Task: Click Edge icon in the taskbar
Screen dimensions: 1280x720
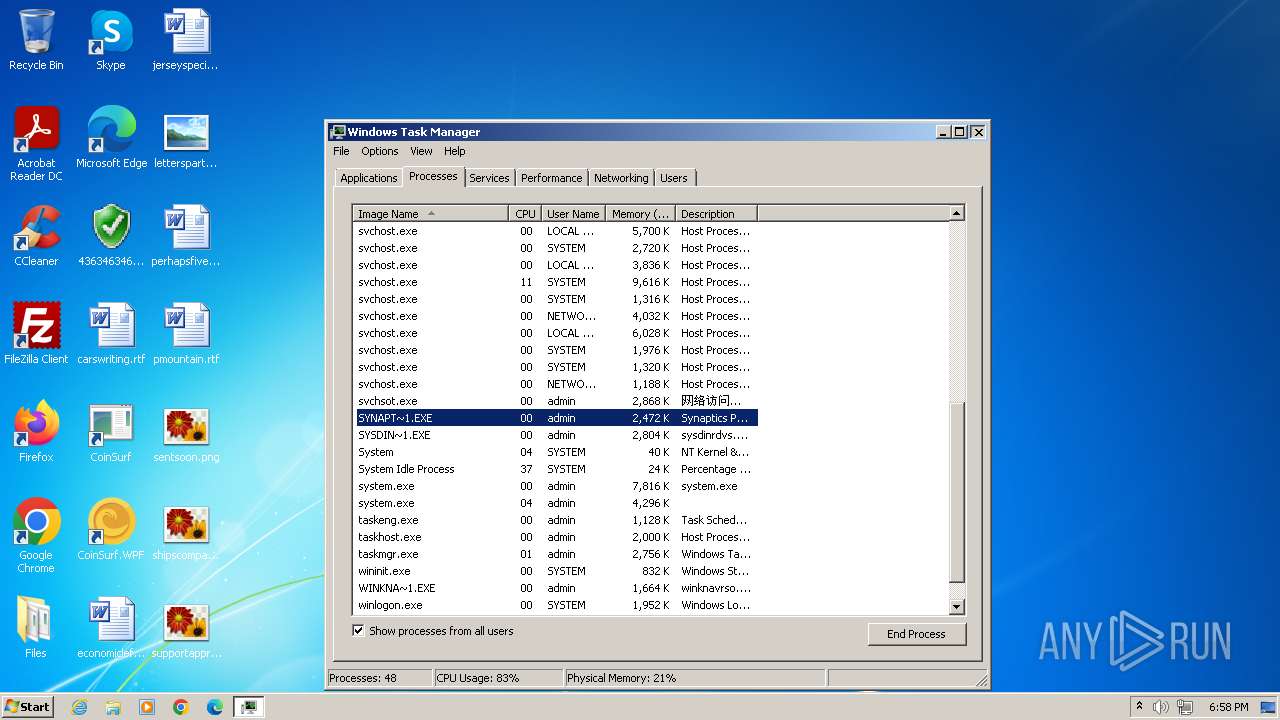Action: [215, 707]
